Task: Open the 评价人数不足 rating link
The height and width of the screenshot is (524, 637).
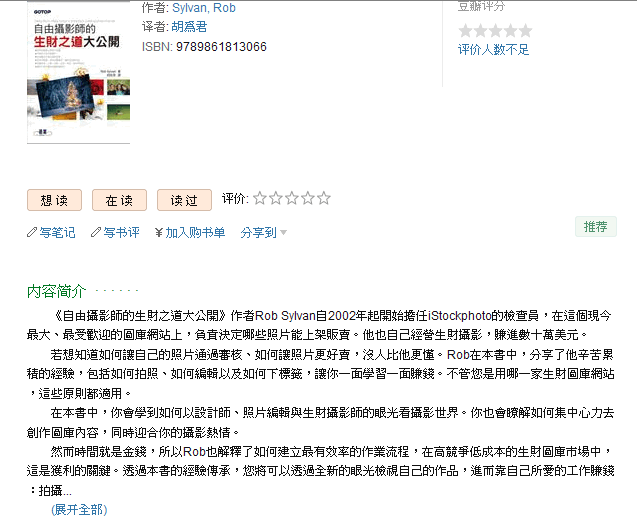Action: pos(494,50)
